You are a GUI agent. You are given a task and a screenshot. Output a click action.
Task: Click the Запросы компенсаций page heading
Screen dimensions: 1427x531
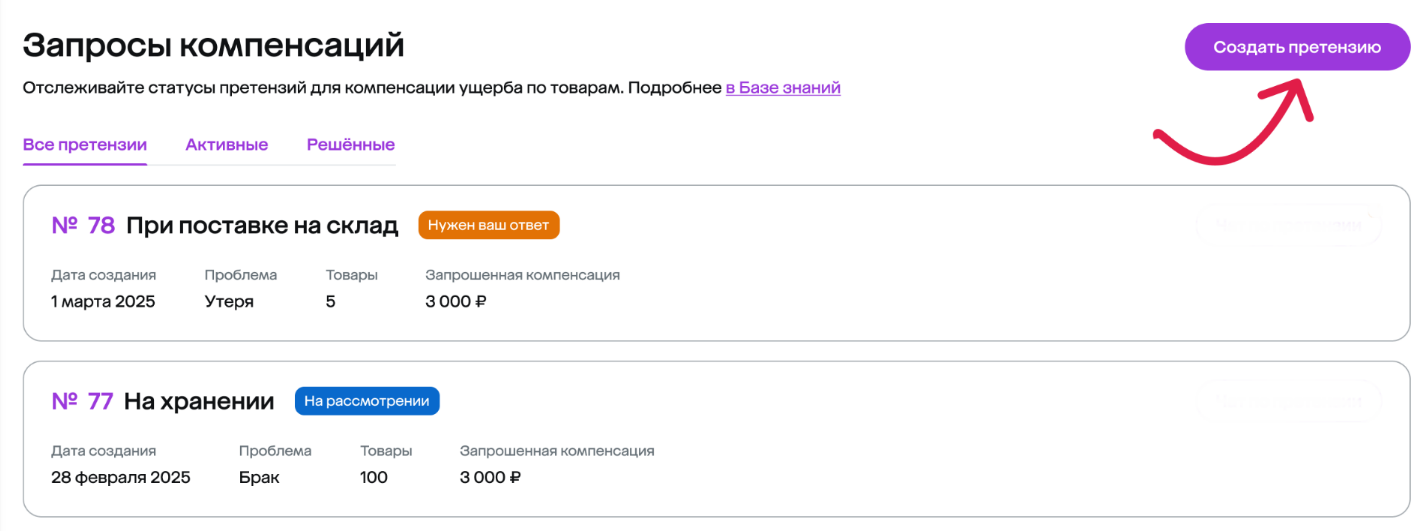pyautogui.click(x=213, y=45)
